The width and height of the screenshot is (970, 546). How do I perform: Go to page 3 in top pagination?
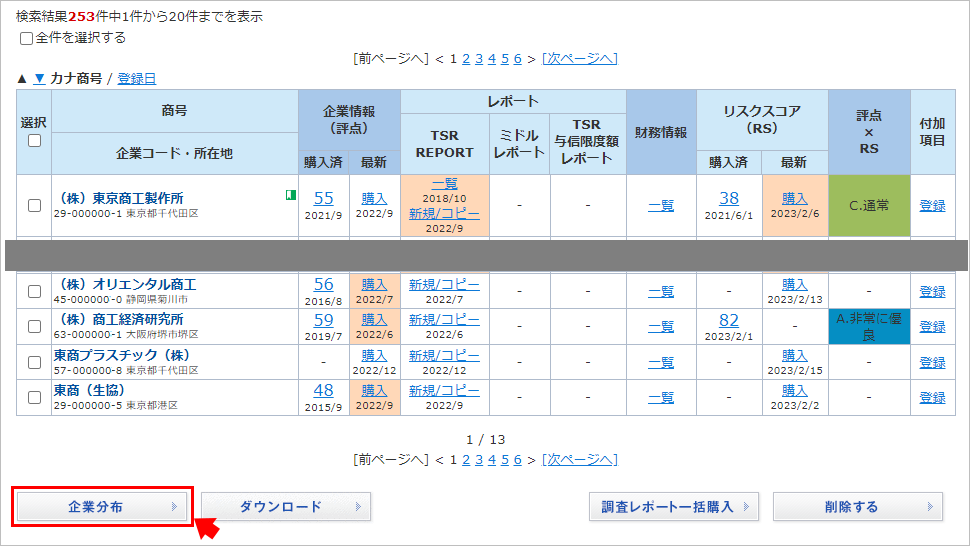479,59
